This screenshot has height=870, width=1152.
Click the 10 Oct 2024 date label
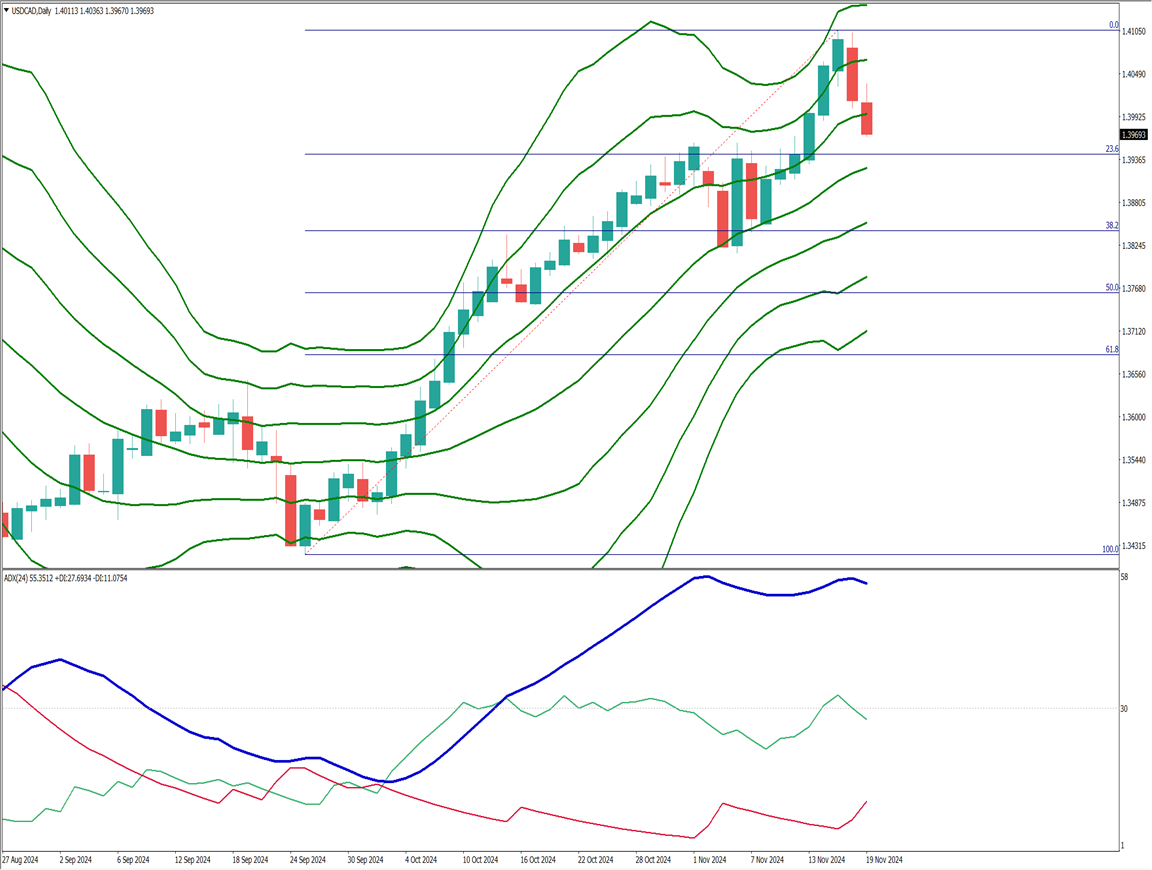point(480,859)
